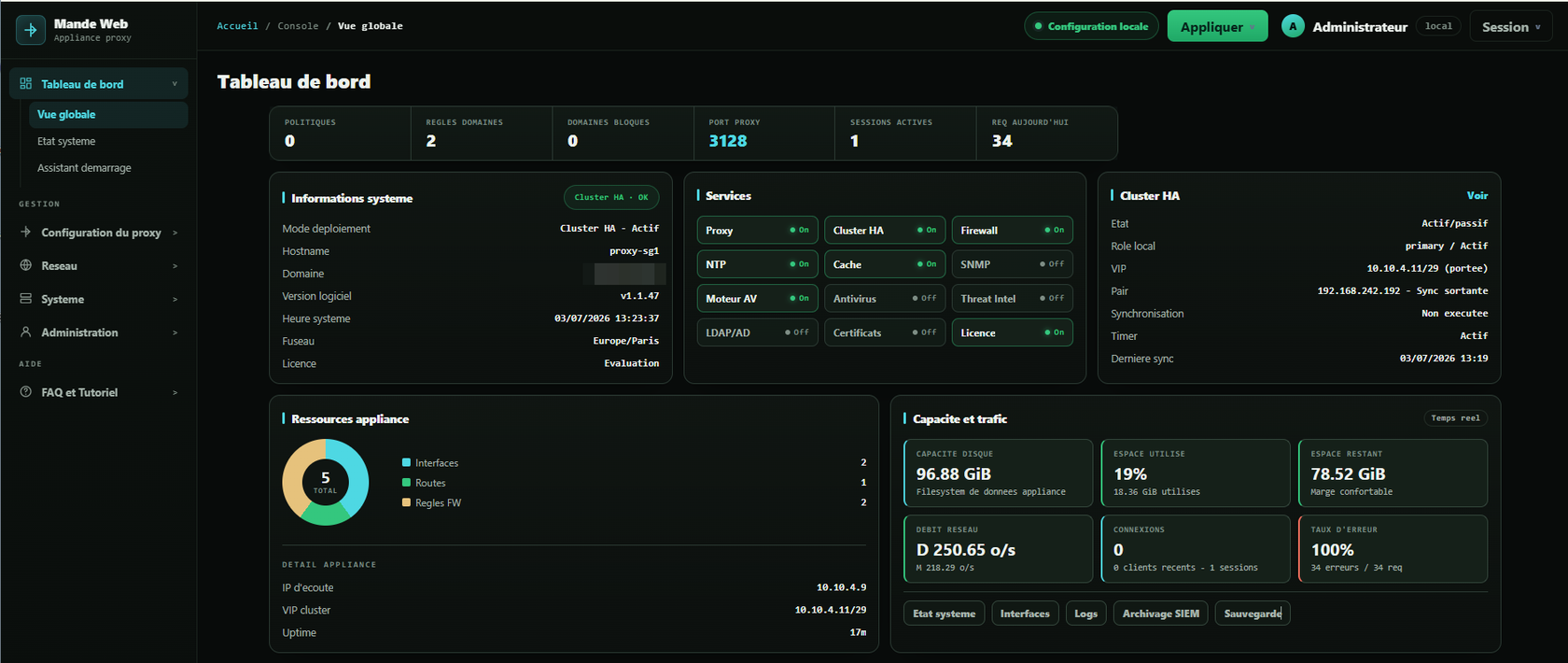Click the Administration user icon
Viewport: 1568px width, 663px height.
pyautogui.click(x=25, y=331)
